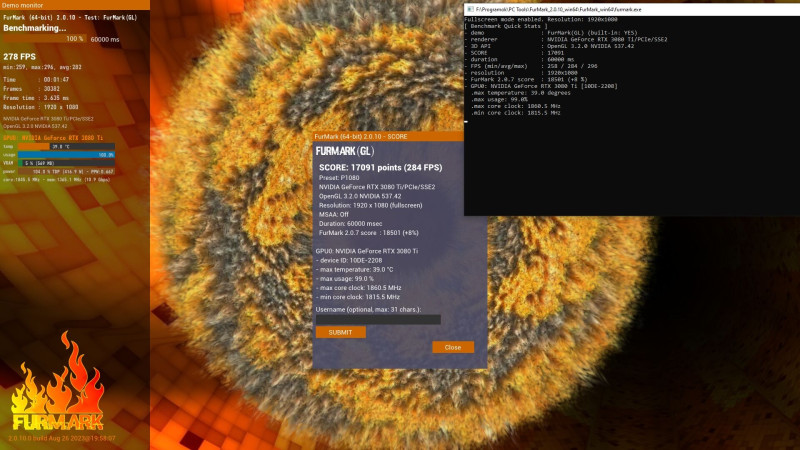Click the power TDP bar
Image resolution: width=800 pixels, height=450 pixels.
click(66, 171)
